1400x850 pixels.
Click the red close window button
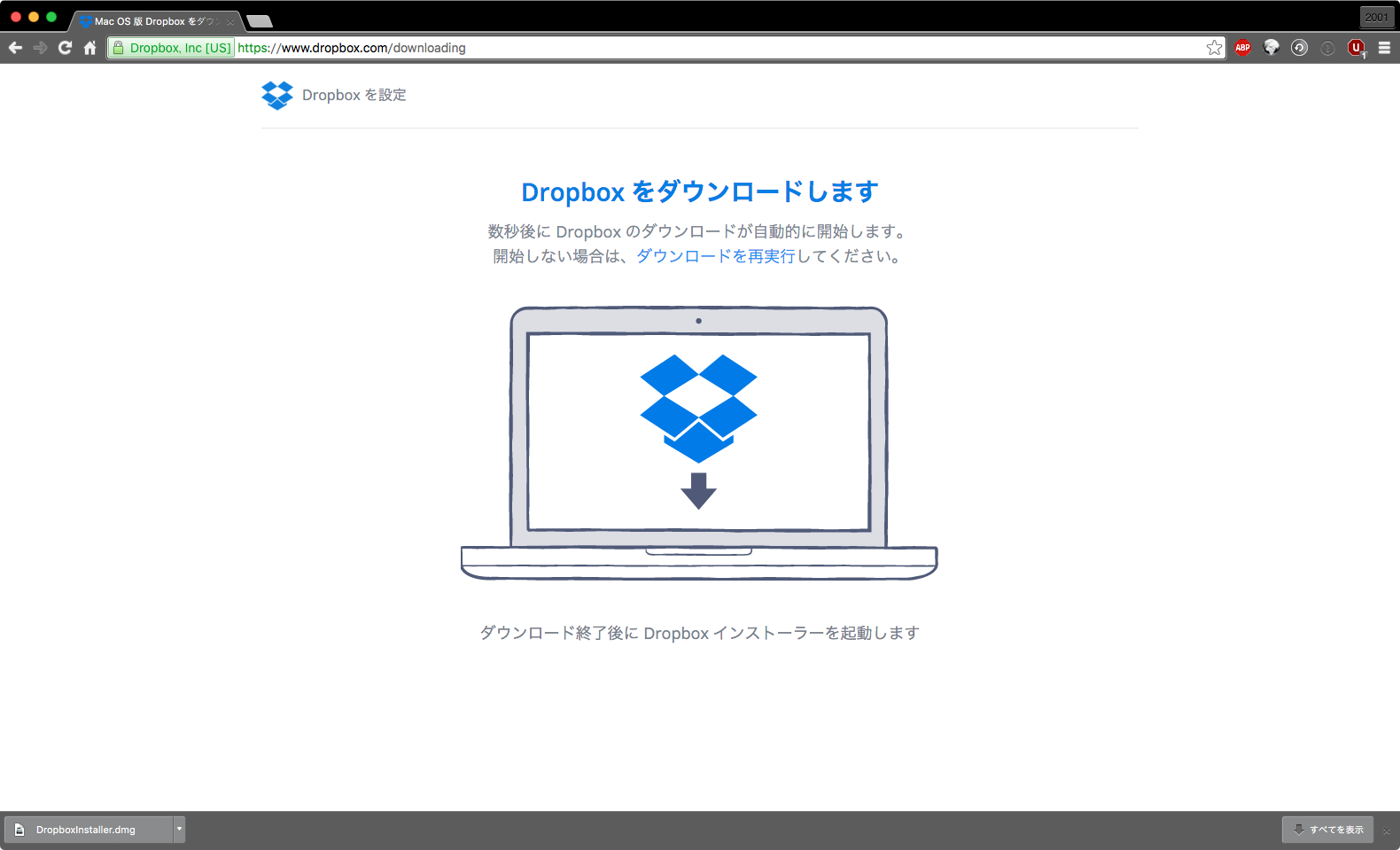pyautogui.click(x=16, y=17)
